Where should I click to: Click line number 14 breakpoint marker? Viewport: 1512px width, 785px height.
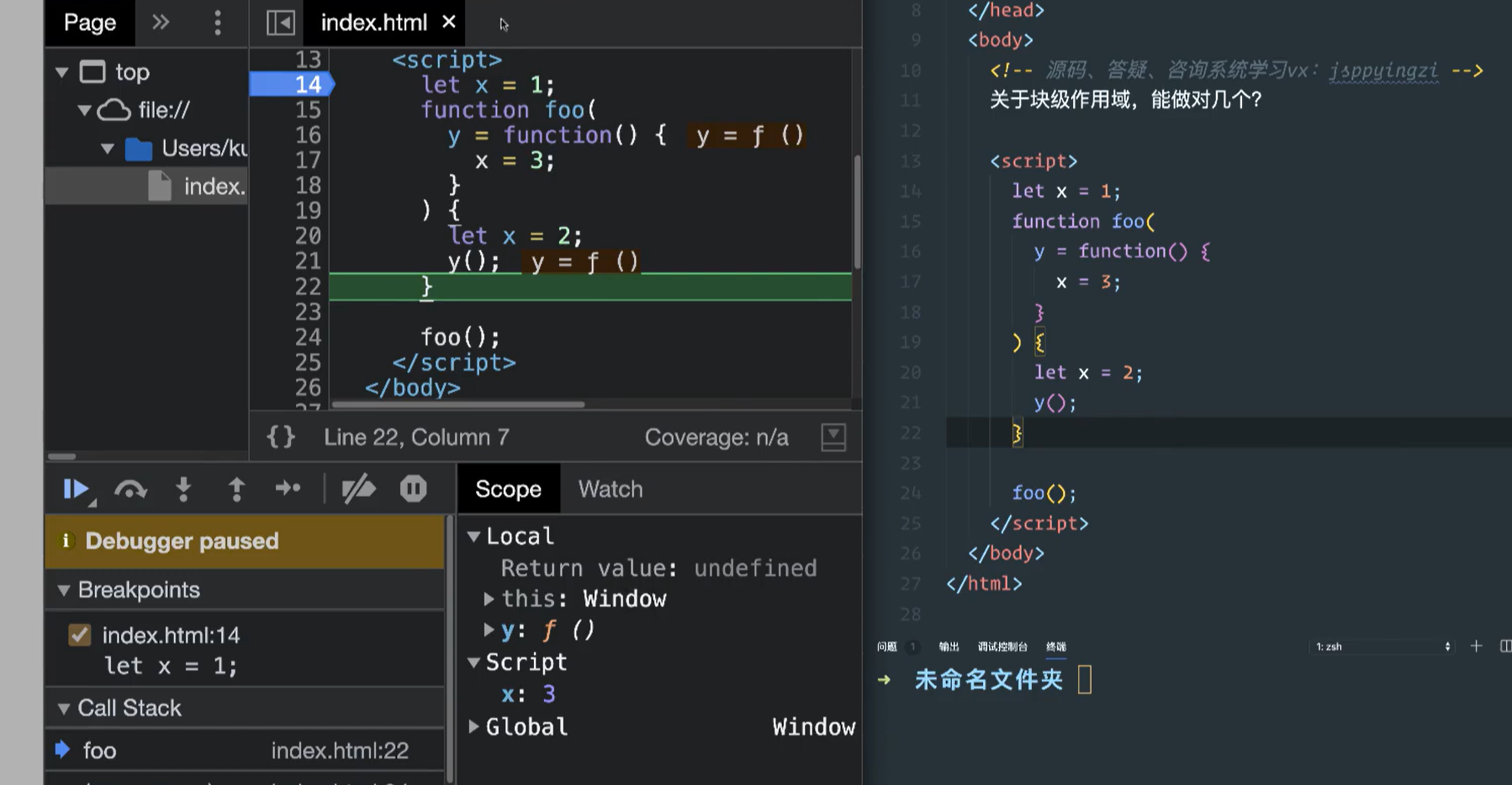(292, 84)
